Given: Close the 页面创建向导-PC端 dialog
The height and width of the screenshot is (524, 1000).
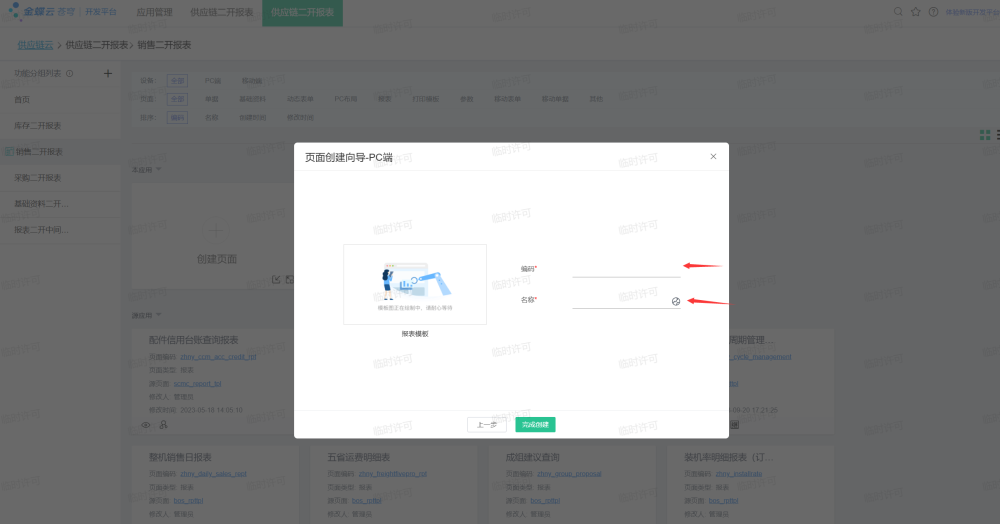Looking at the screenshot, I should pyautogui.click(x=713, y=157).
